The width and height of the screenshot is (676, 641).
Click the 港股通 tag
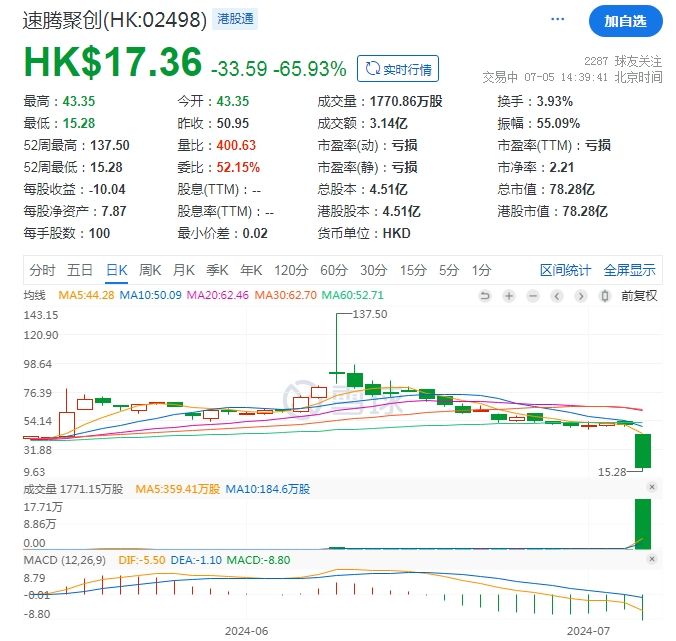click(235, 19)
